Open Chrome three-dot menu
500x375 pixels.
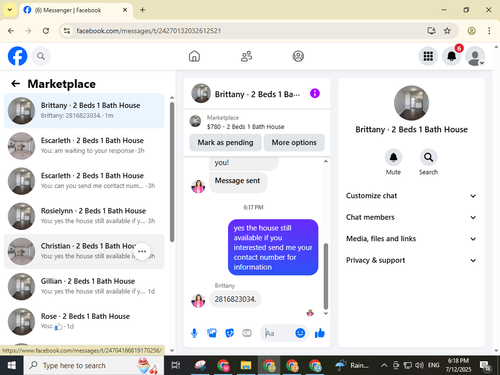tap(489, 31)
